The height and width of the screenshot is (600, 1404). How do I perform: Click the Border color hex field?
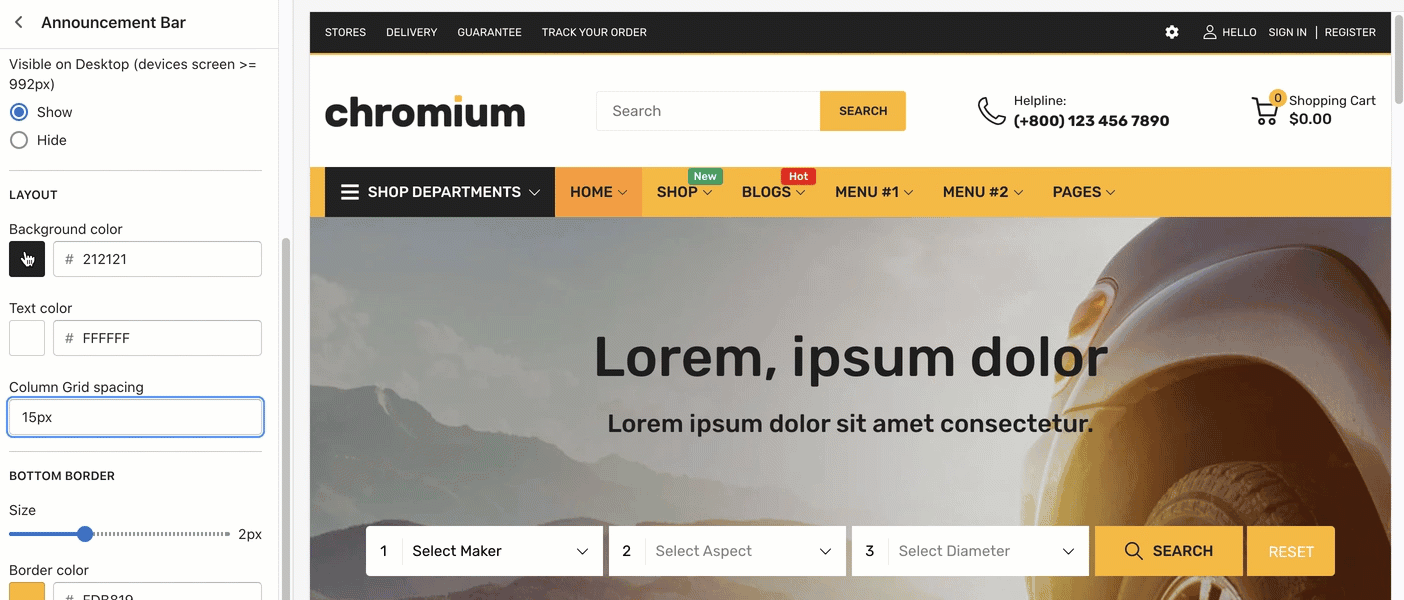[x=157, y=591]
